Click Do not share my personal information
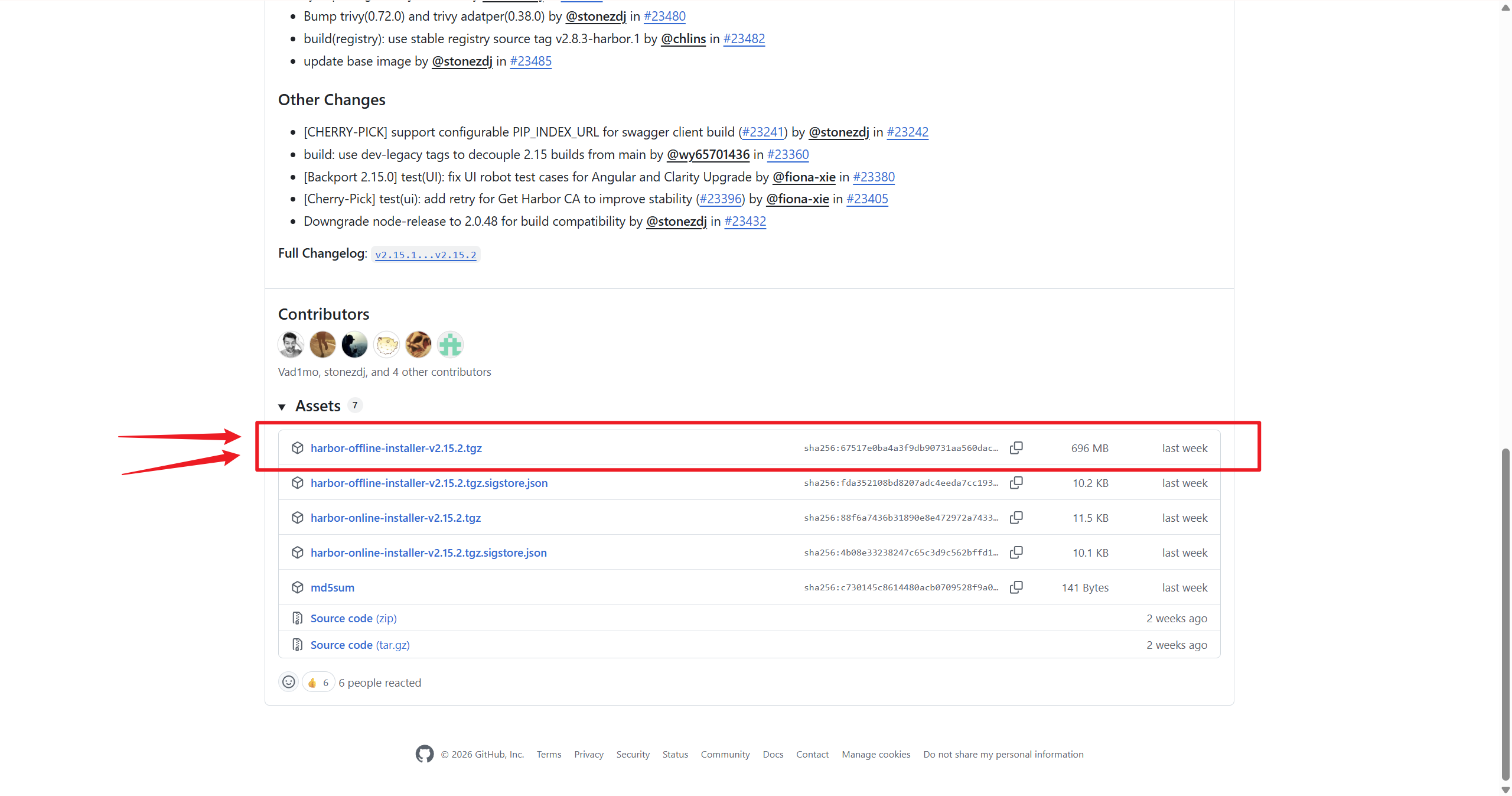The image size is (1512, 796). pos(1003,754)
